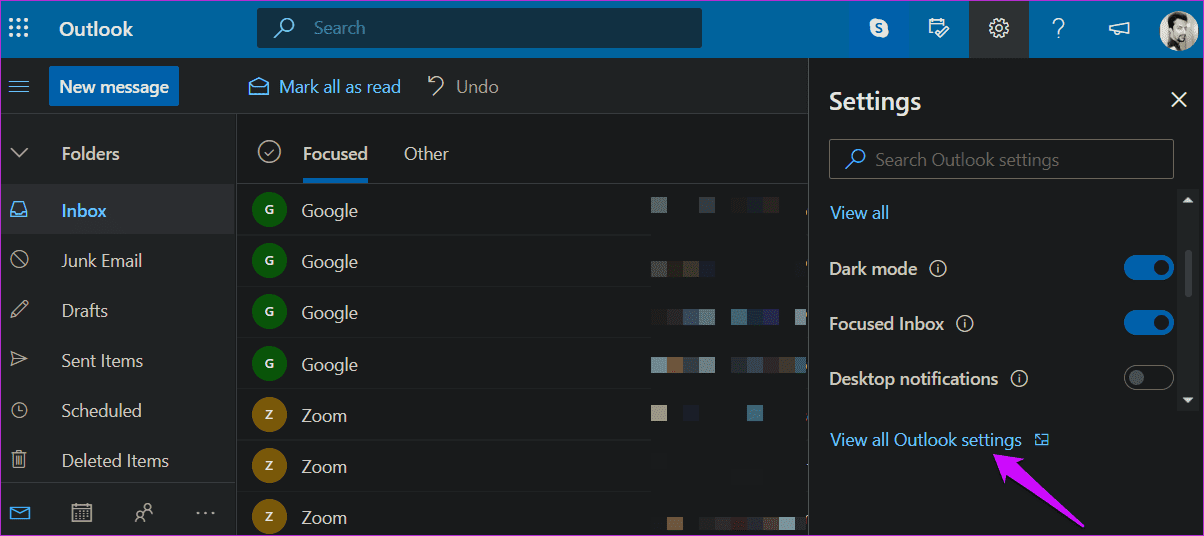Open the account profile picture
Image resolution: width=1204 pixels, height=536 pixels.
(x=1179, y=30)
